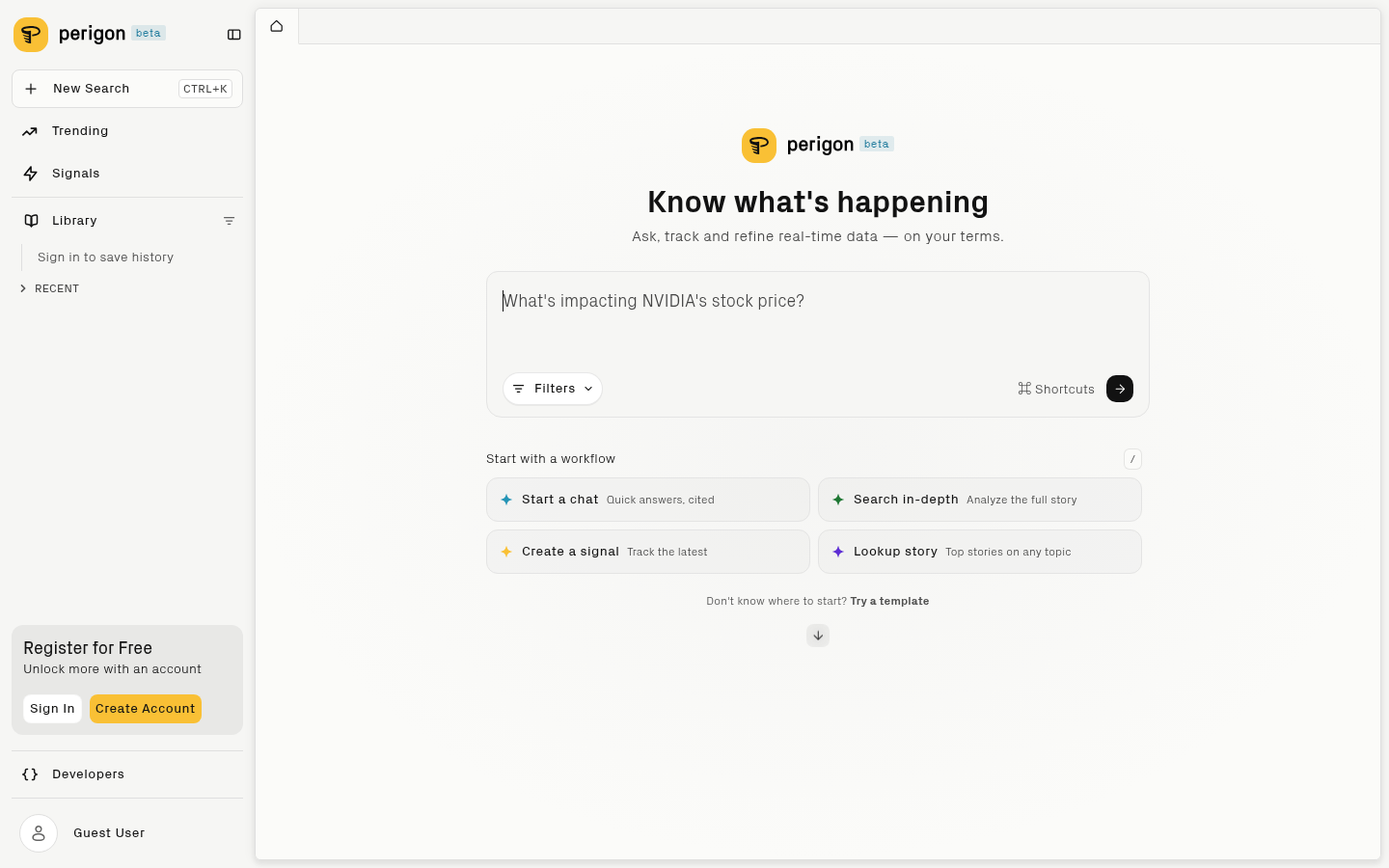Open Shortcuts command menu
The image size is (1389, 868).
[x=1055, y=389]
